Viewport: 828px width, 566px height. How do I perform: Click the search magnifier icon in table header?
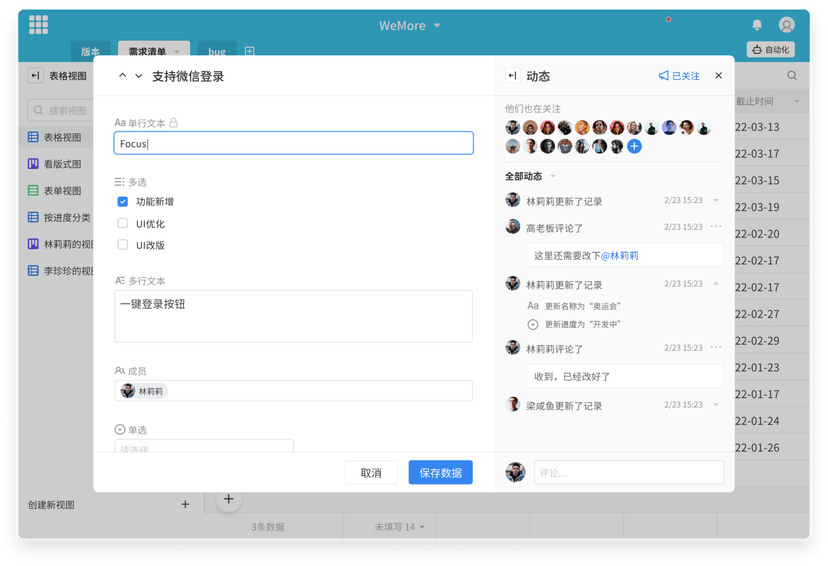[x=792, y=76]
